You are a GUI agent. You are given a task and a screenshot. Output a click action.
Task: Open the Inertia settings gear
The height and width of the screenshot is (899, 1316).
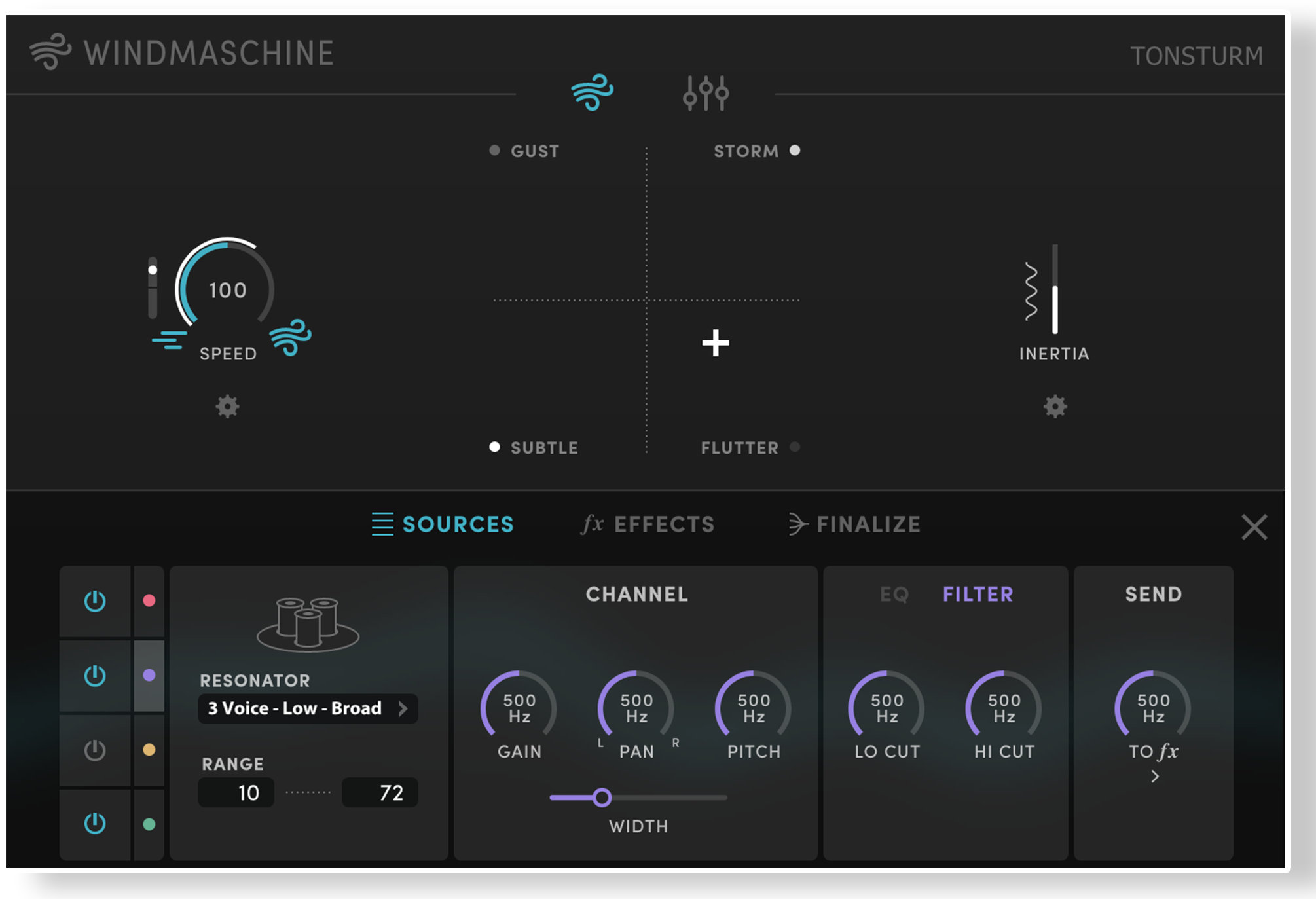point(1054,407)
